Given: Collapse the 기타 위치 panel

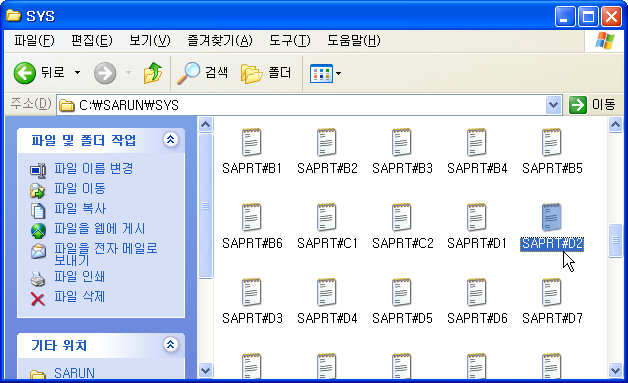Looking at the screenshot, I should coord(171,345).
